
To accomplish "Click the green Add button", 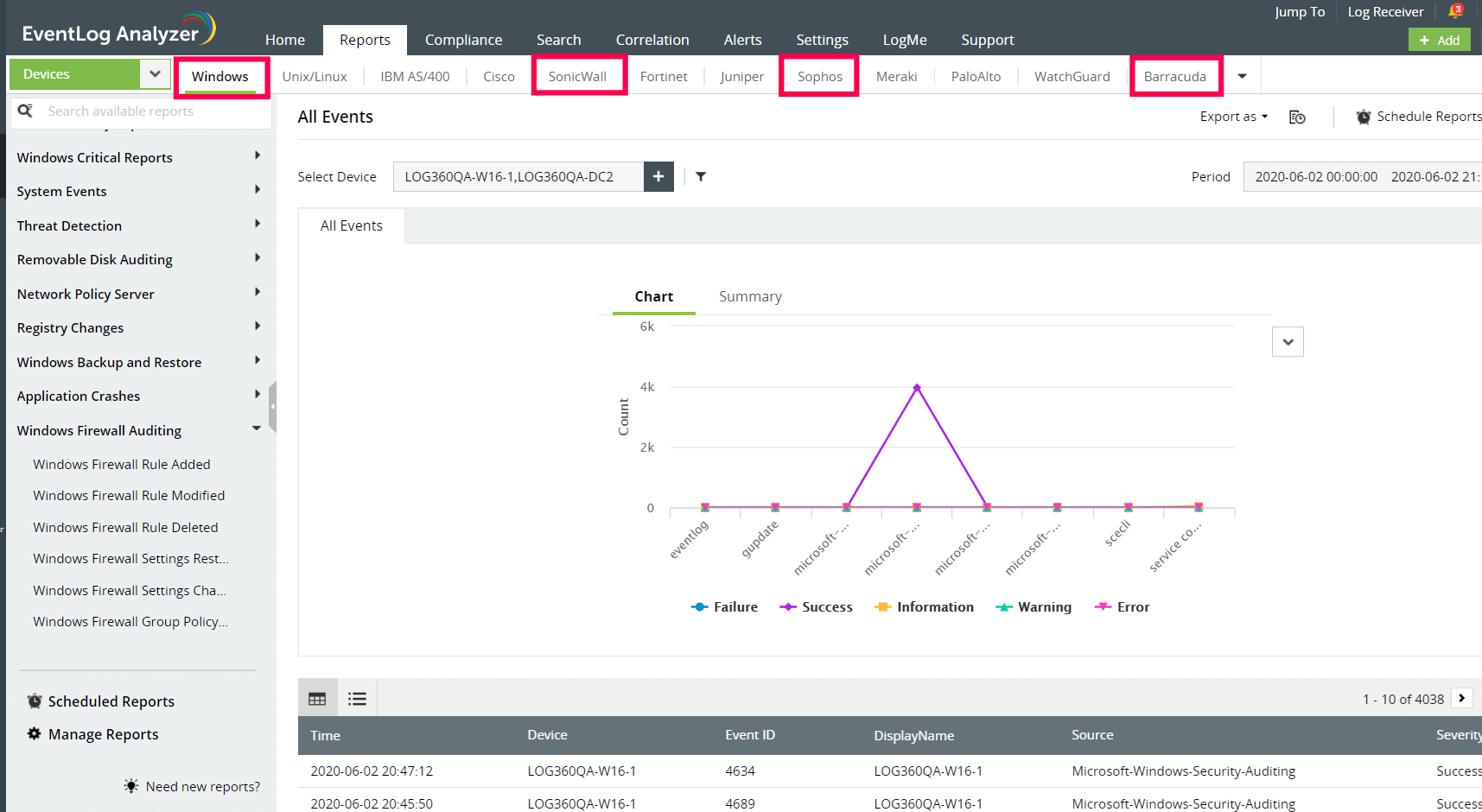I will click(1439, 40).
